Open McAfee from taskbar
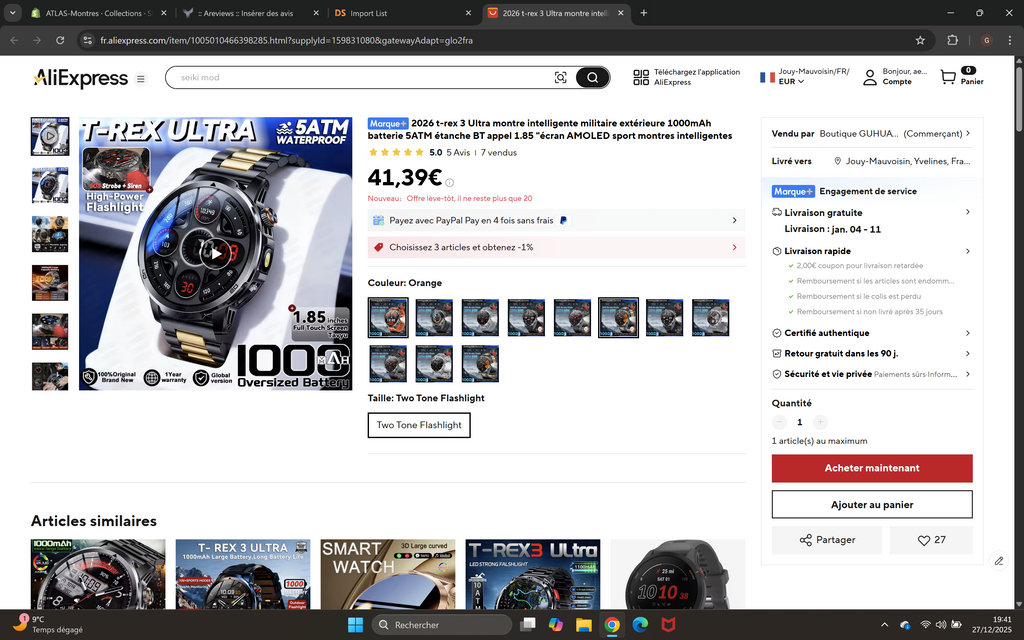Viewport: 1024px width, 640px height. click(668, 625)
